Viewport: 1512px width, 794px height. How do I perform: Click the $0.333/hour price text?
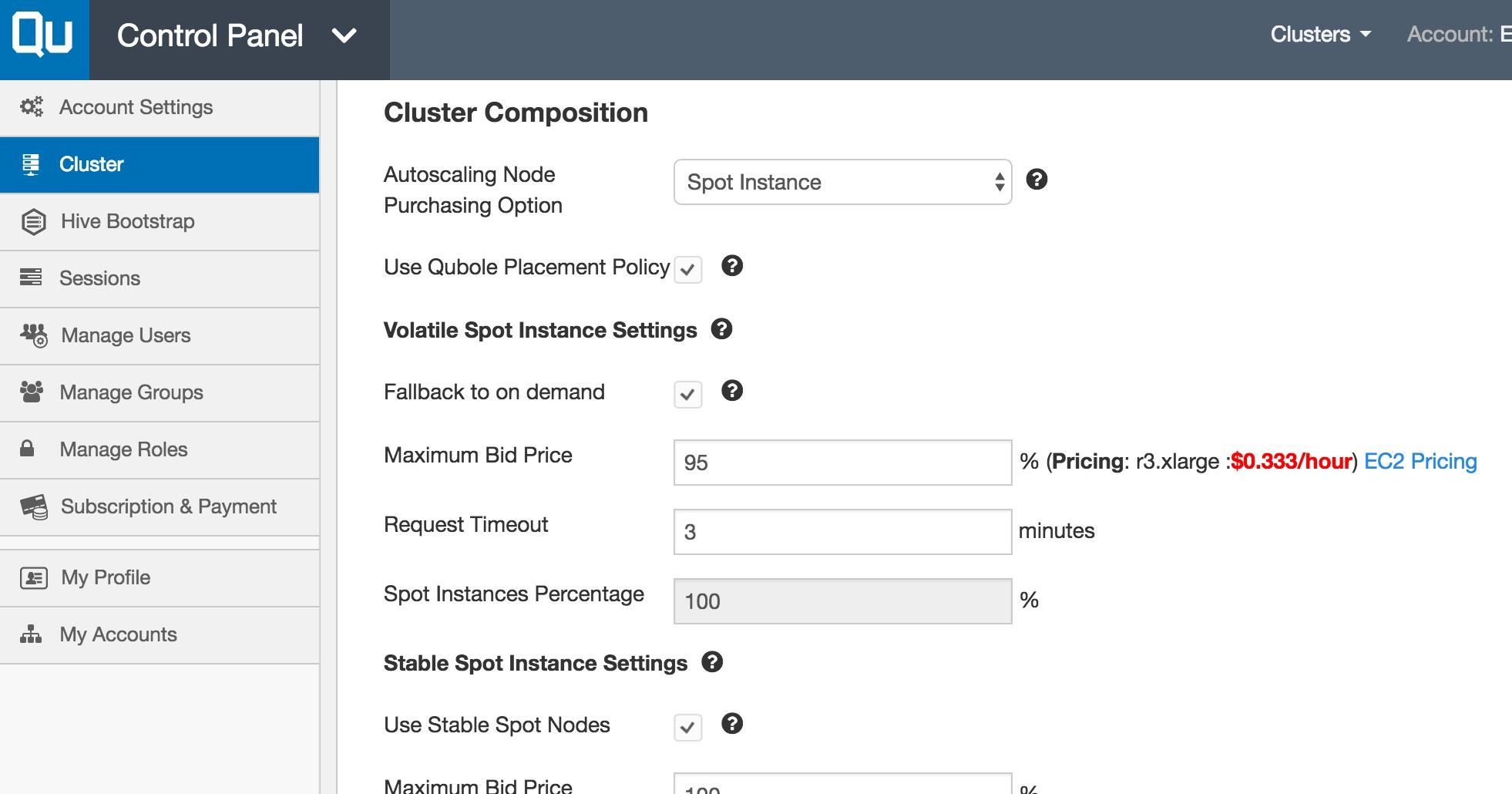pos(1291,461)
